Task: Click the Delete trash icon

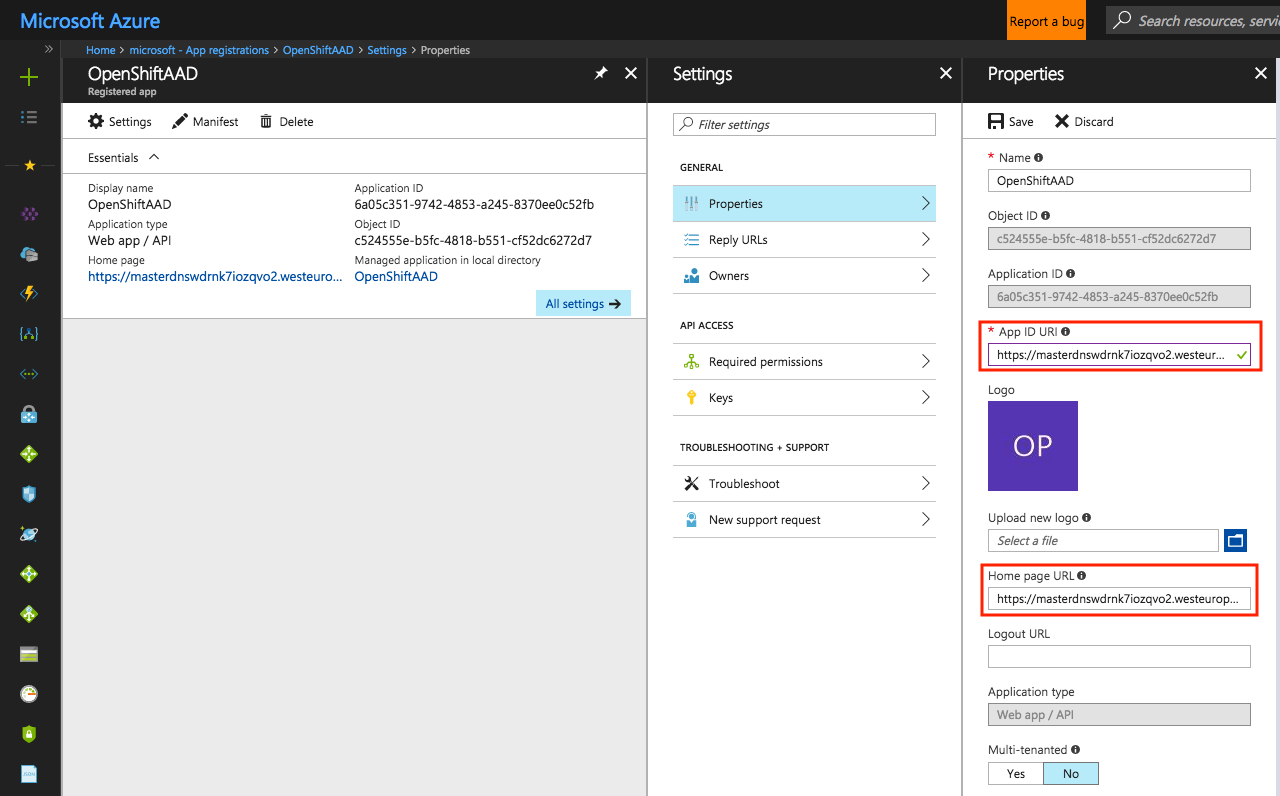Action: (x=266, y=121)
